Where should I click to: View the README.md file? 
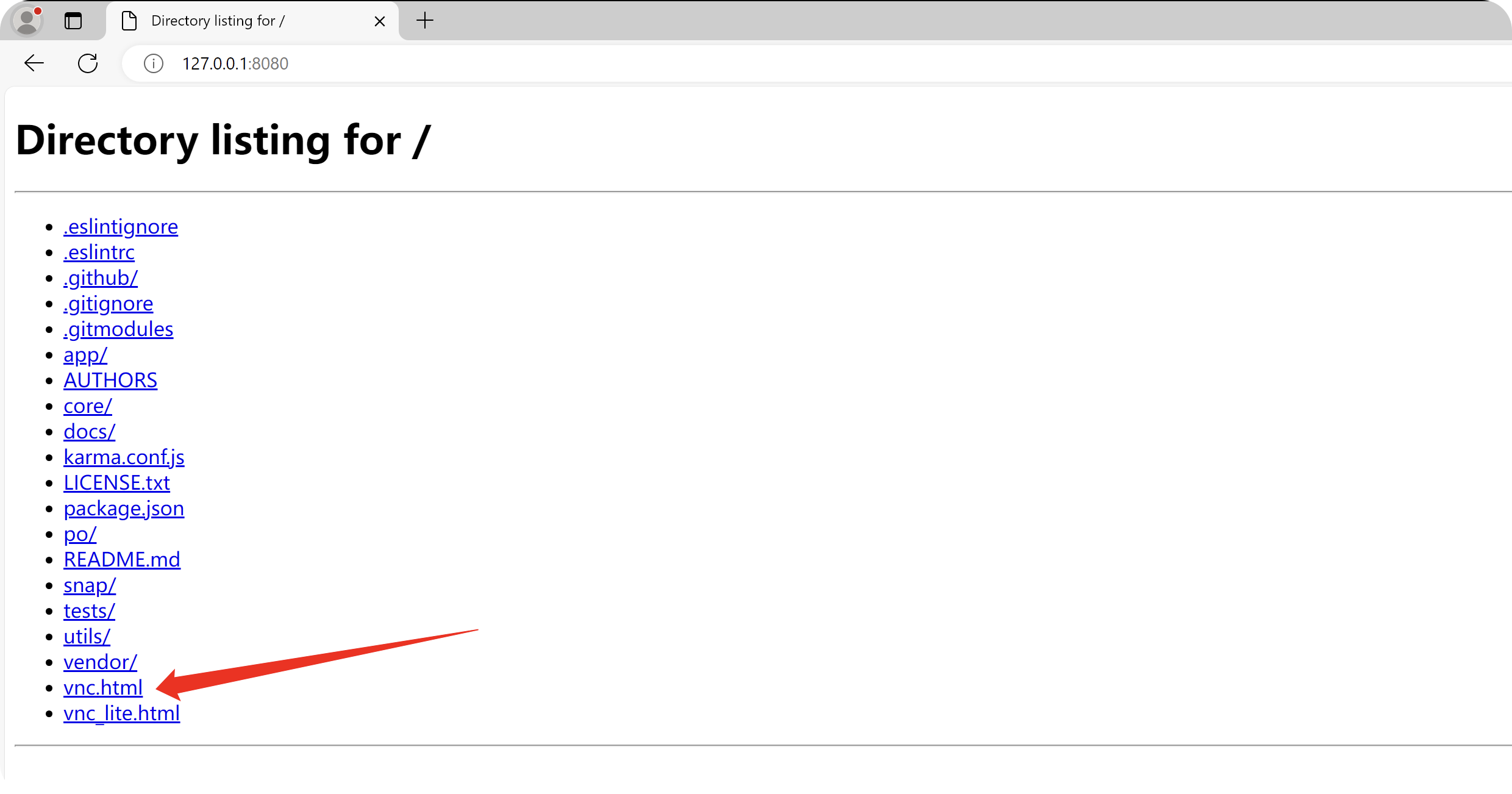(x=122, y=560)
